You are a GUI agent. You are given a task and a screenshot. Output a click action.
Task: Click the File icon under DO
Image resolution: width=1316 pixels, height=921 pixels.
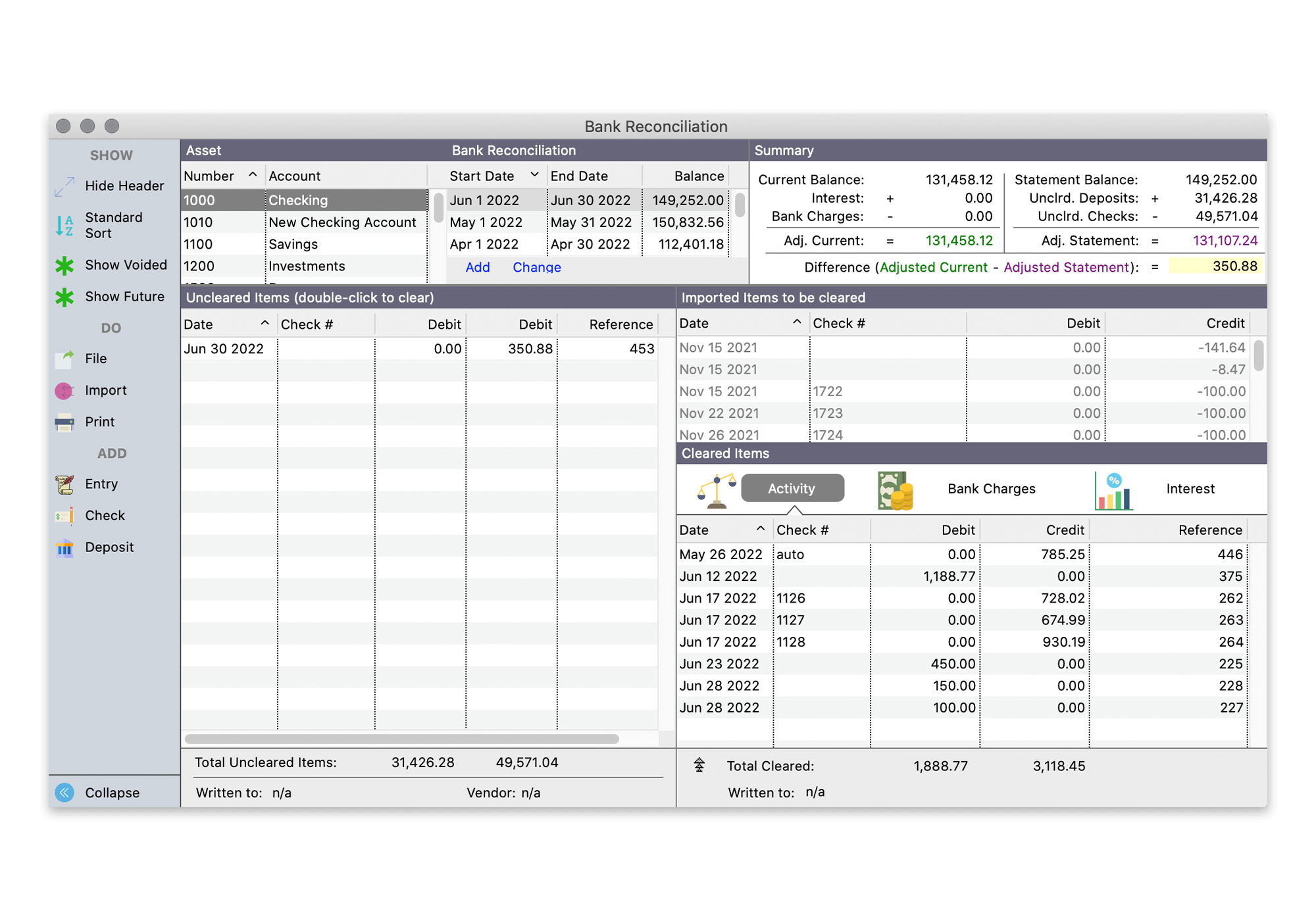click(x=64, y=359)
